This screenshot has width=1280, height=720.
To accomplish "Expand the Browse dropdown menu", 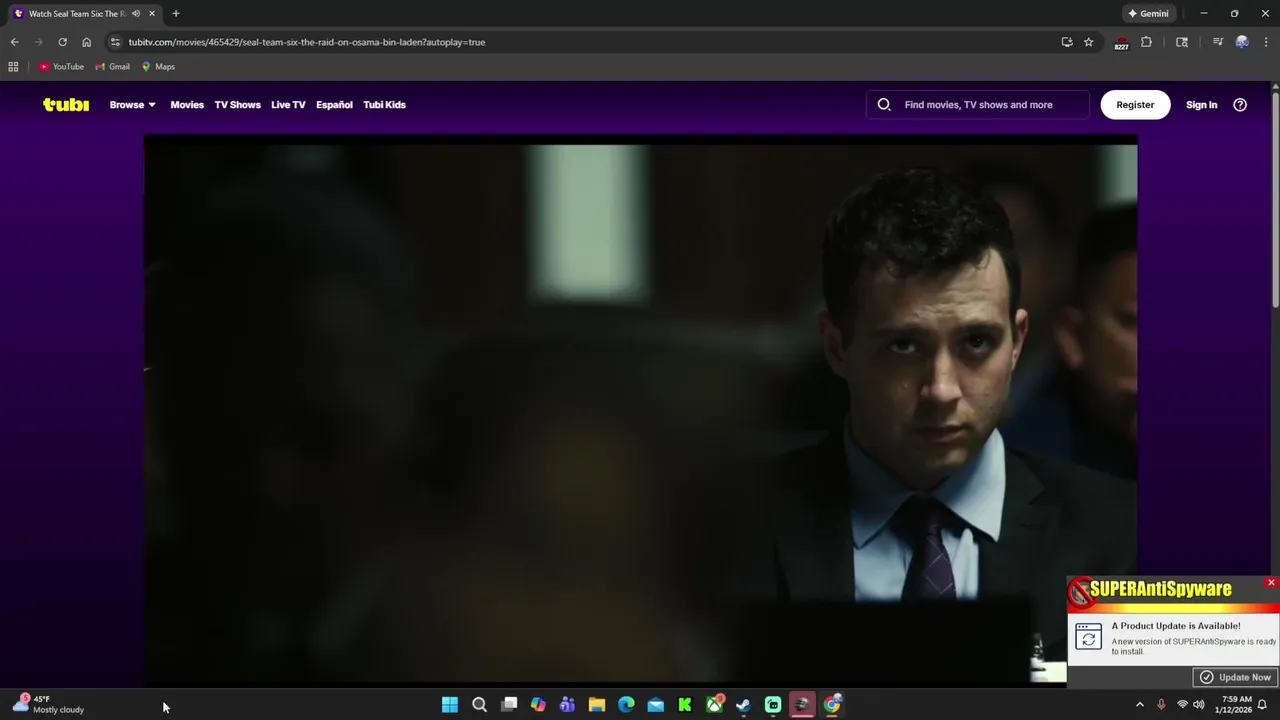I will (x=132, y=105).
